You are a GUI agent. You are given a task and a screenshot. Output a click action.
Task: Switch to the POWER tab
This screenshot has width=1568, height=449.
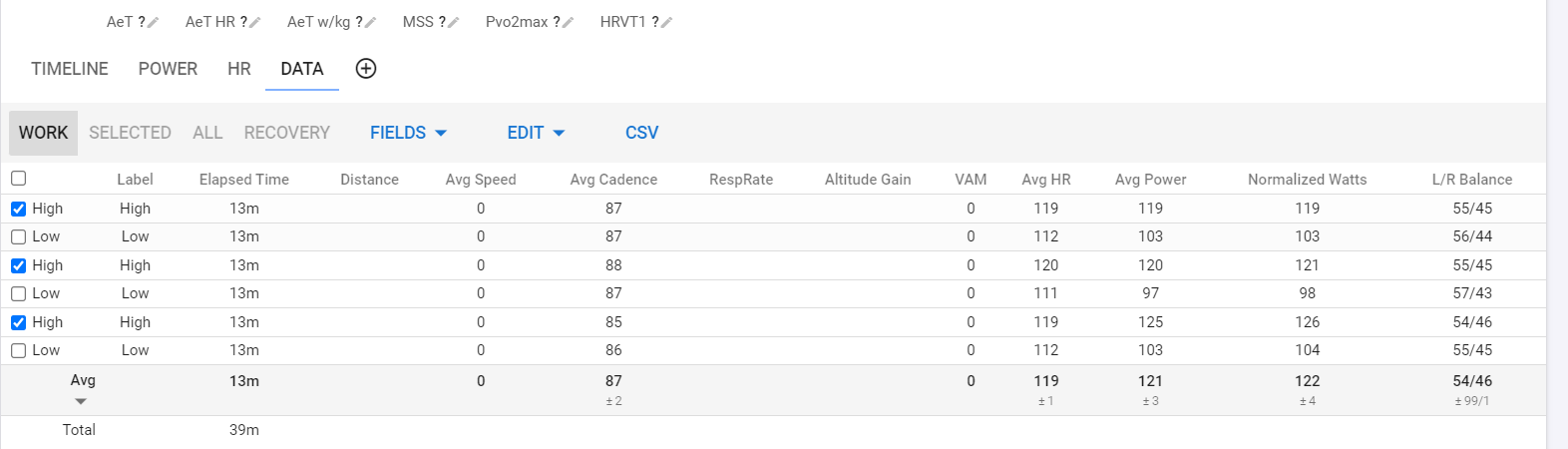click(x=168, y=69)
